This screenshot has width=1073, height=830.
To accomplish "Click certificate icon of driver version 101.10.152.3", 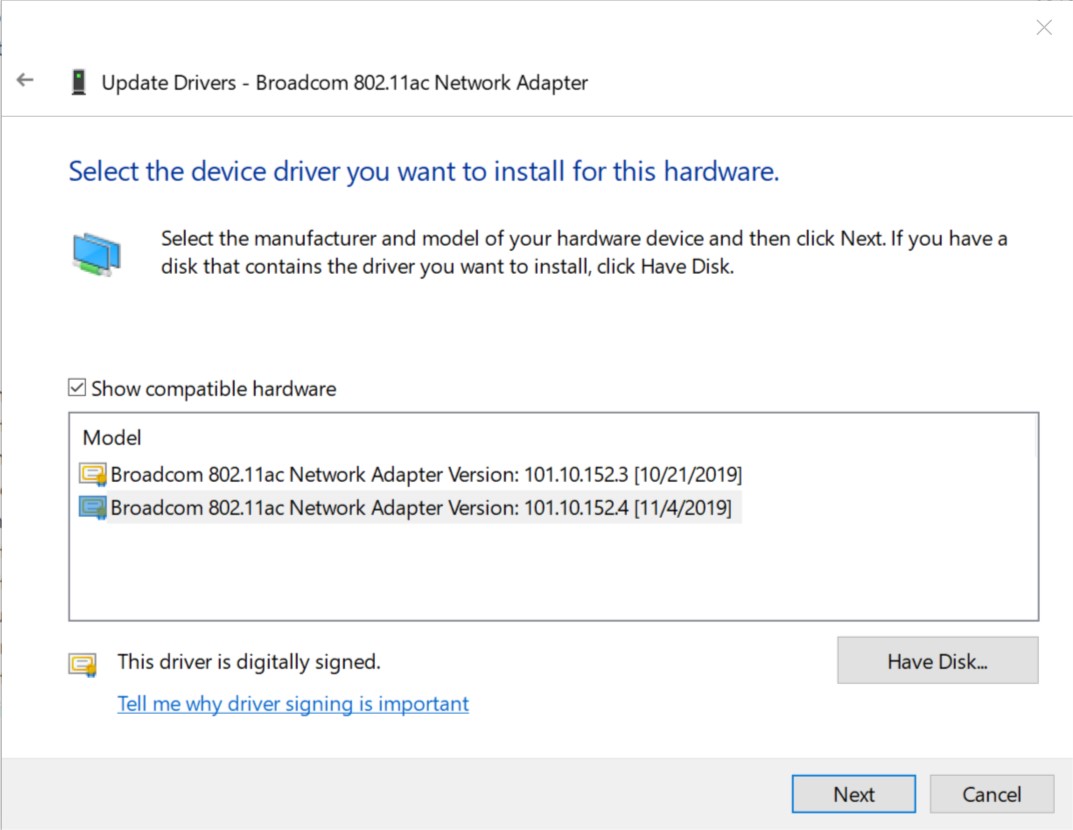I will point(92,474).
